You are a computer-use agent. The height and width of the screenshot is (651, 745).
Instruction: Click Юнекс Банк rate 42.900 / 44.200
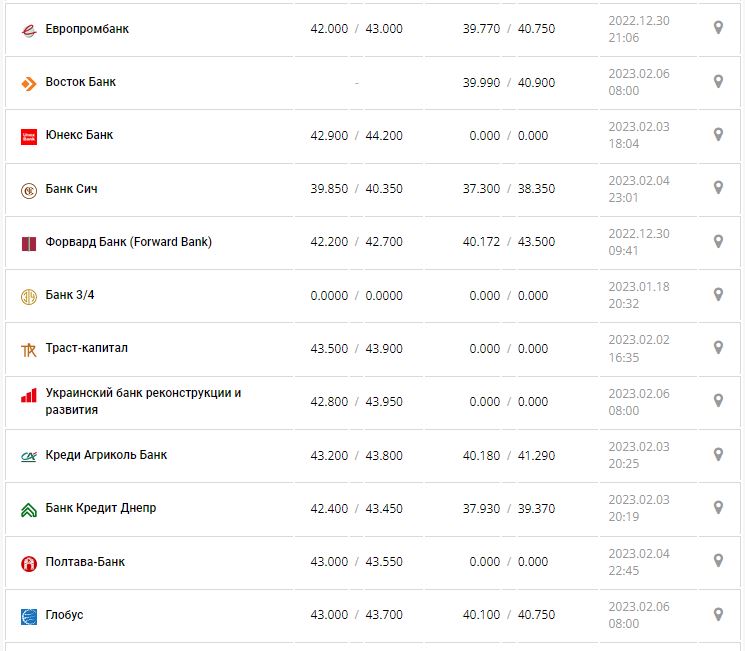coord(356,135)
